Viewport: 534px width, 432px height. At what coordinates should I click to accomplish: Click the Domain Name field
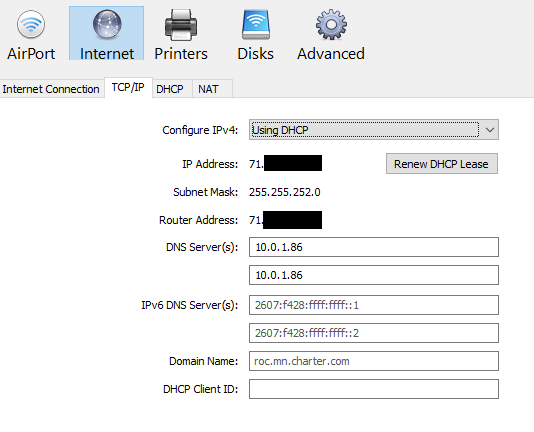(x=374, y=361)
